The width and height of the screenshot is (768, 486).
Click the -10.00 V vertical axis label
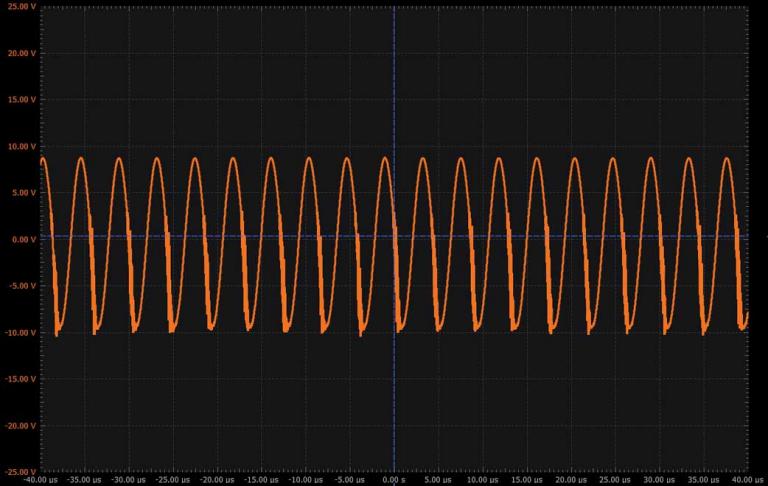tap(19, 332)
